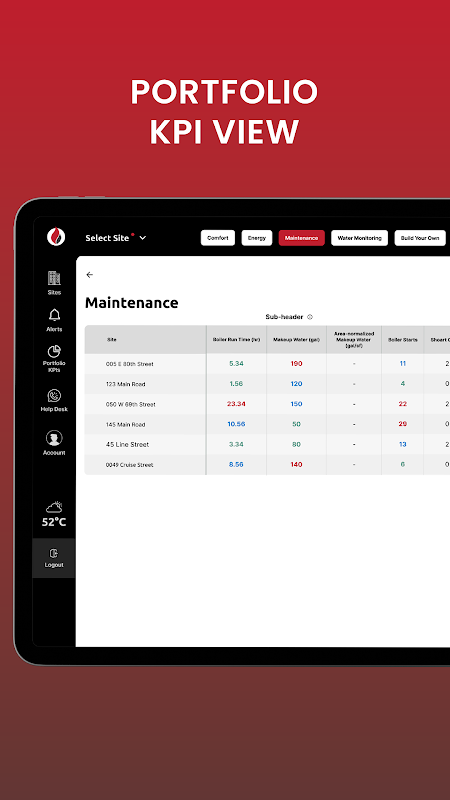The height and width of the screenshot is (800, 450).
Task: Click the 5.34 run time value
Action: [236, 364]
